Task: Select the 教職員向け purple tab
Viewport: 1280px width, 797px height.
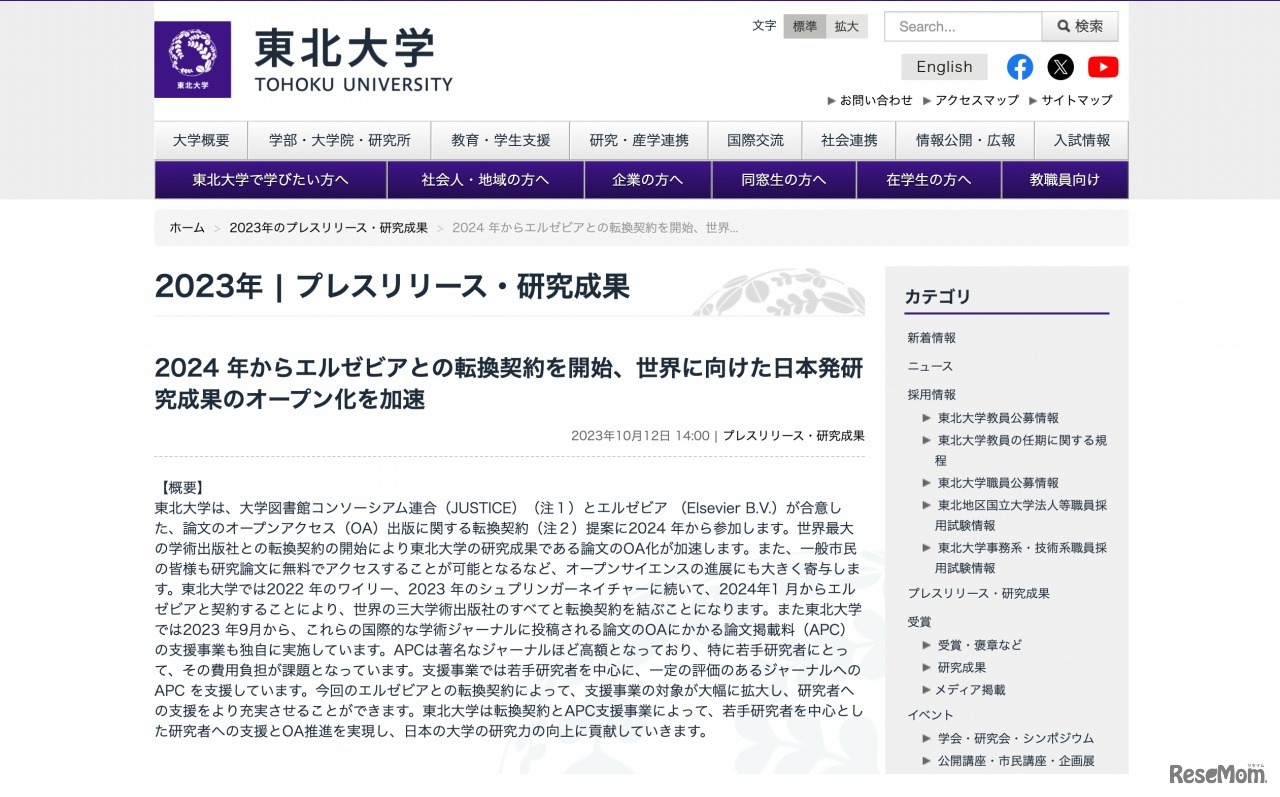Action: coord(1065,178)
